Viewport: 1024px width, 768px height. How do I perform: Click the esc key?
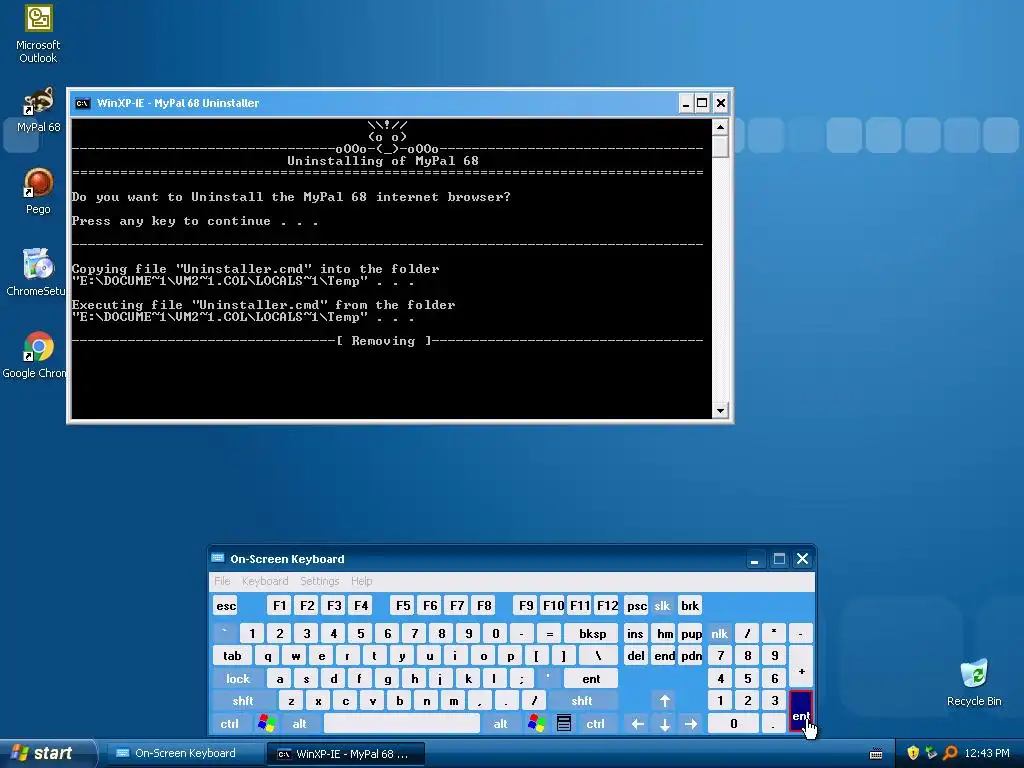coord(226,605)
